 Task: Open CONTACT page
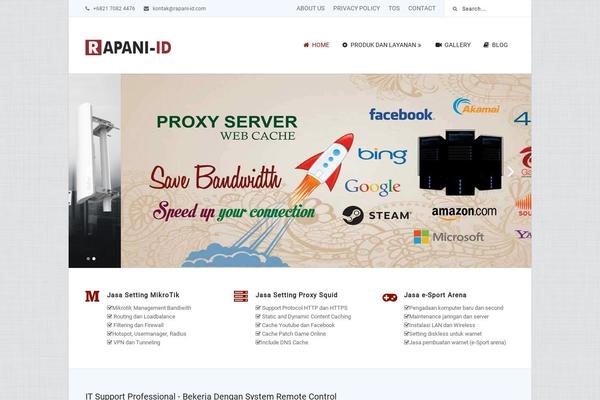[422, 8]
